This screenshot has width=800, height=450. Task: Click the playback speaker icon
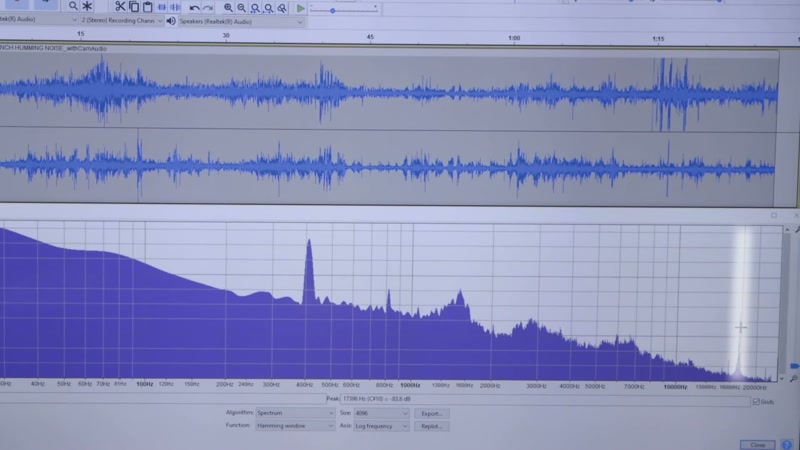coord(171,21)
